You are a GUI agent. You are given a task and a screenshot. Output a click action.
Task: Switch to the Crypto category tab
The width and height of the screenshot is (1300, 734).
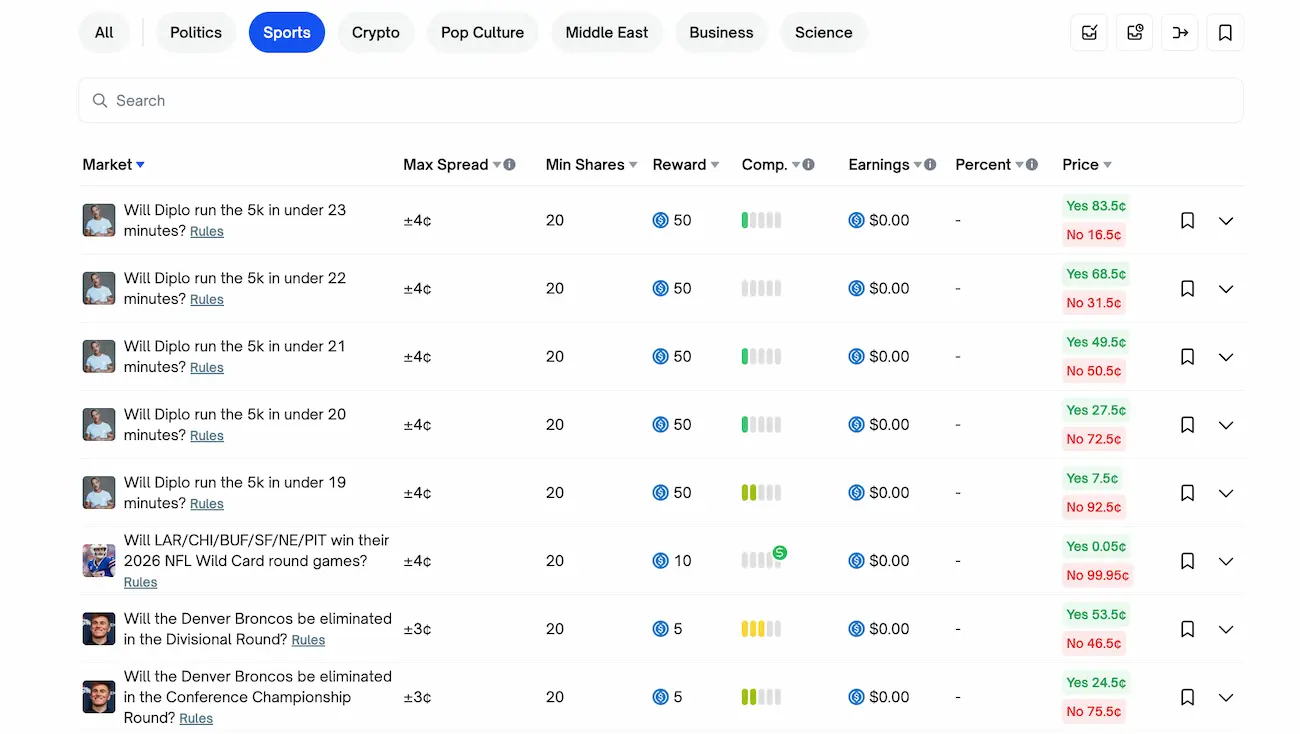376,33
